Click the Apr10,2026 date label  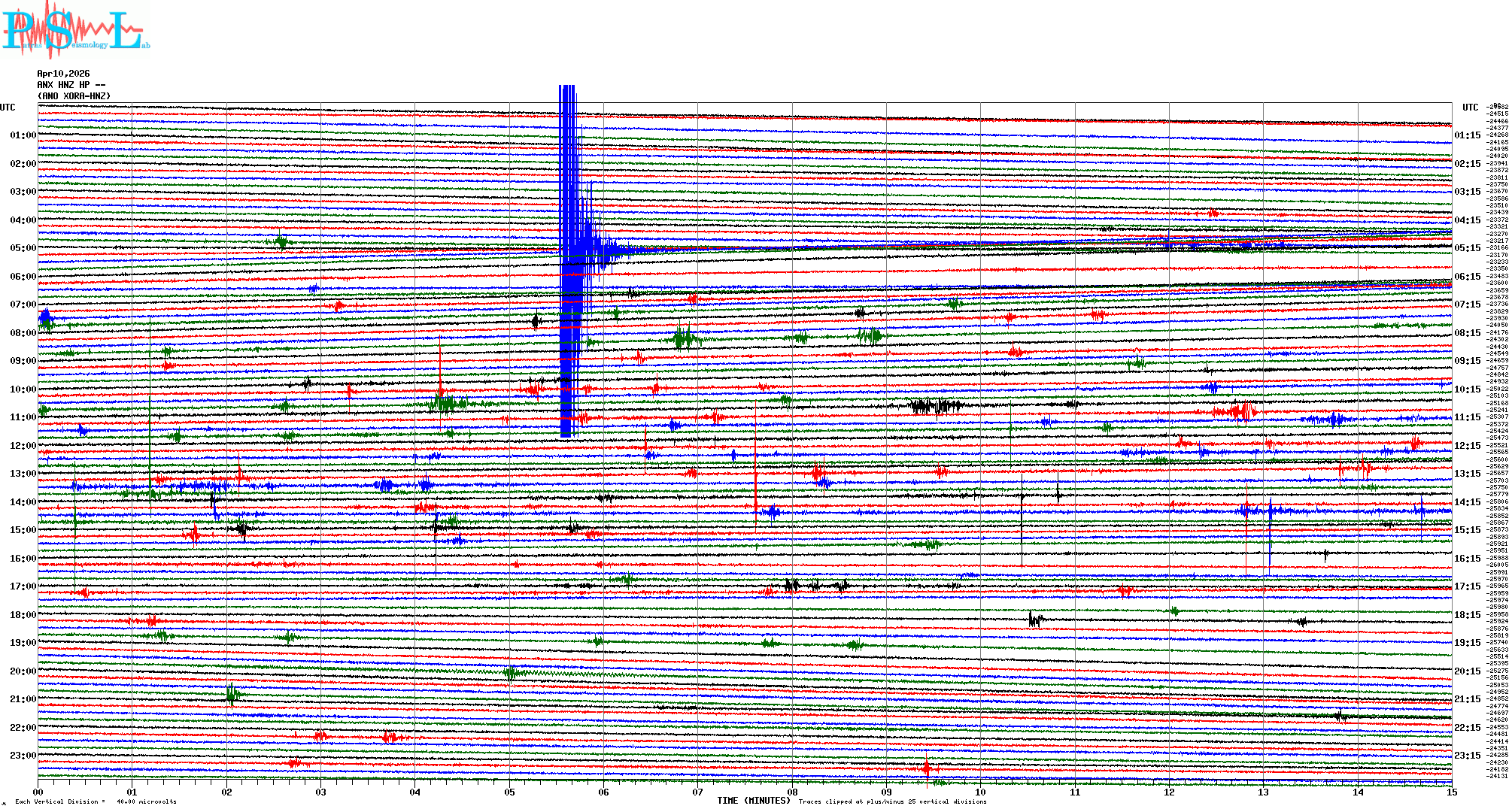coord(63,74)
